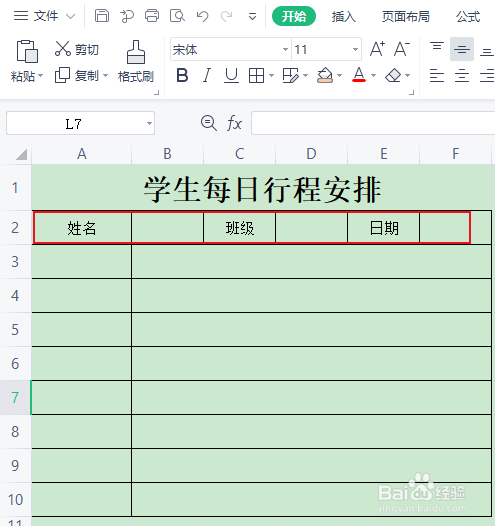
Task: Click the 班级 cell
Action: click(239, 228)
